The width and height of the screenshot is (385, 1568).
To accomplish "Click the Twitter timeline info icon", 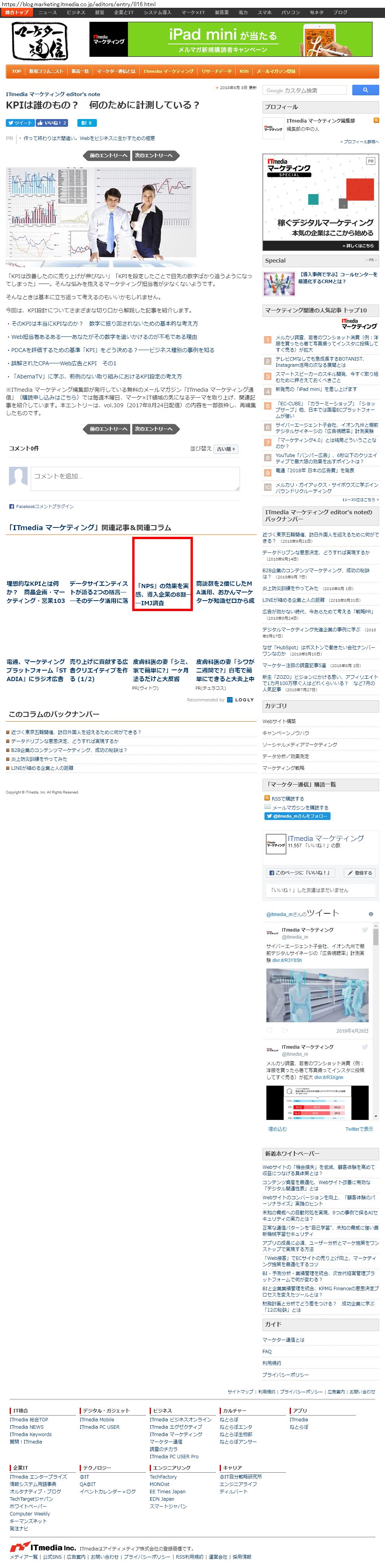I will coord(371,914).
